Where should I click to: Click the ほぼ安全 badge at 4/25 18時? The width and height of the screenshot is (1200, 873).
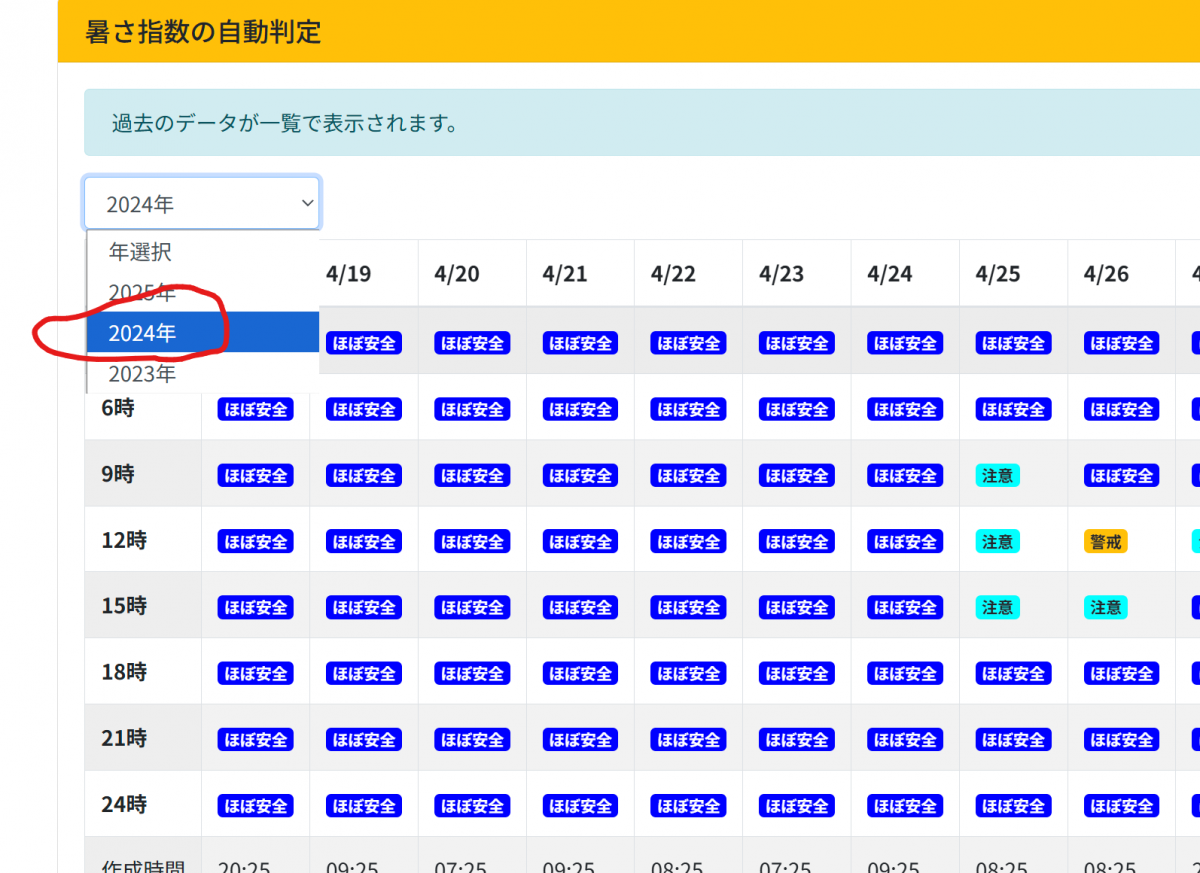point(1013,673)
